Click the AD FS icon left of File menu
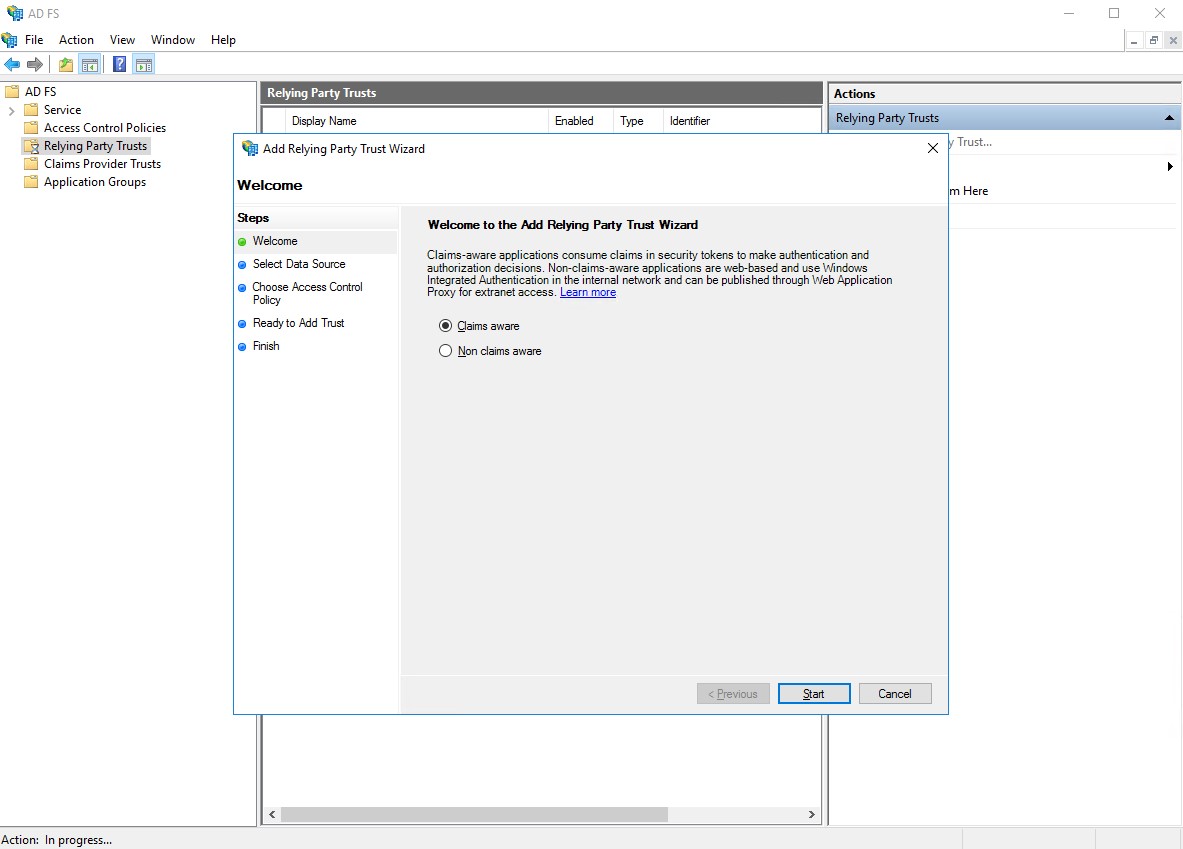Screen dimensions: 1183x849 point(8,39)
